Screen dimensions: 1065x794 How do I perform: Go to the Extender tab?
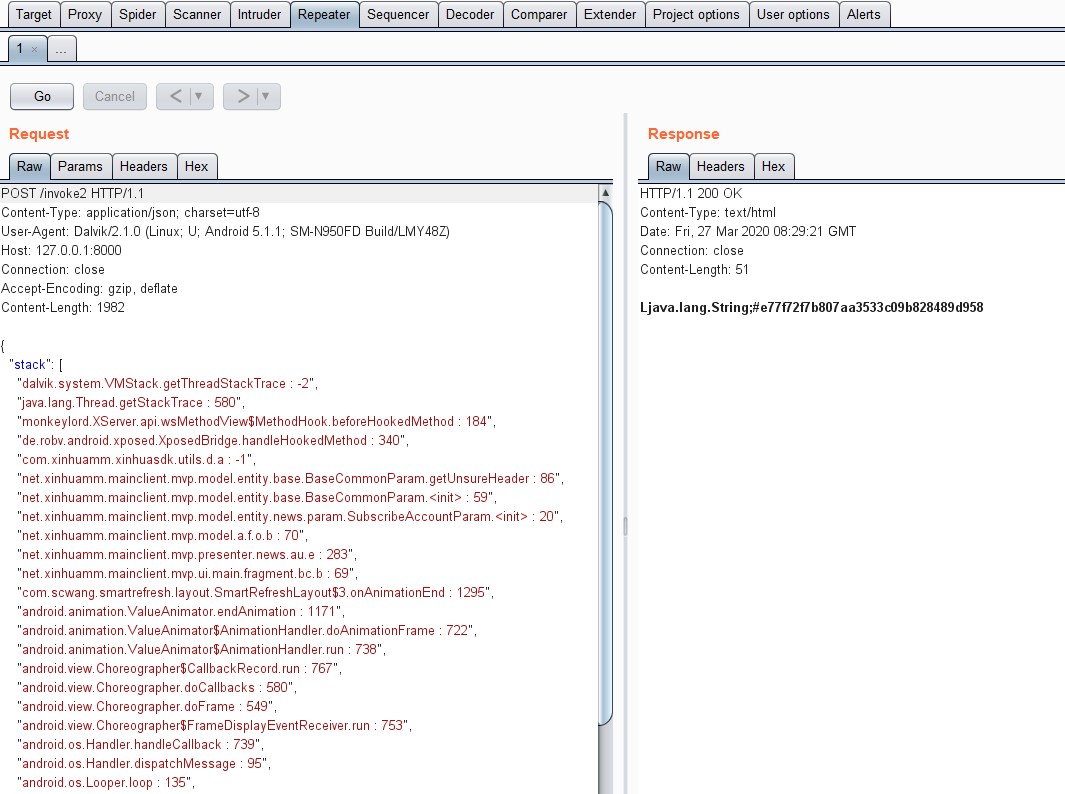tap(610, 14)
